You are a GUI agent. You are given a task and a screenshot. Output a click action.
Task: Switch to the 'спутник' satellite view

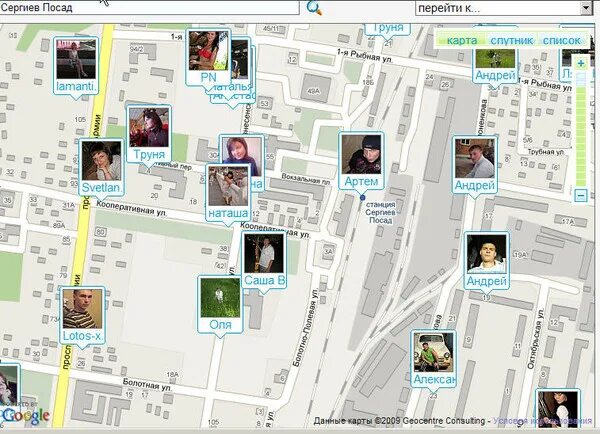[512, 41]
